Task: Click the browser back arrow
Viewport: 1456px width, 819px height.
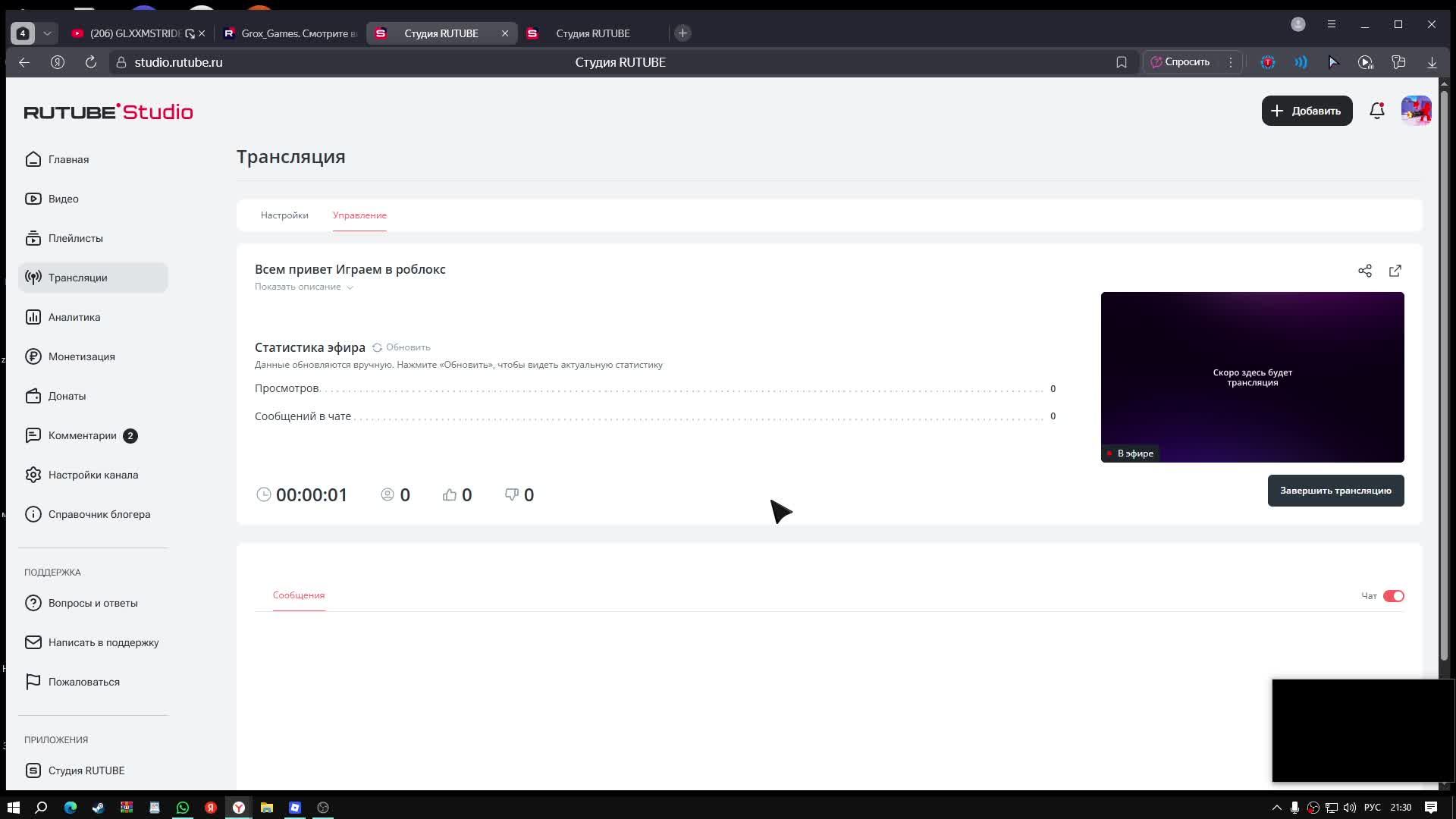Action: click(x=24, y=62)
